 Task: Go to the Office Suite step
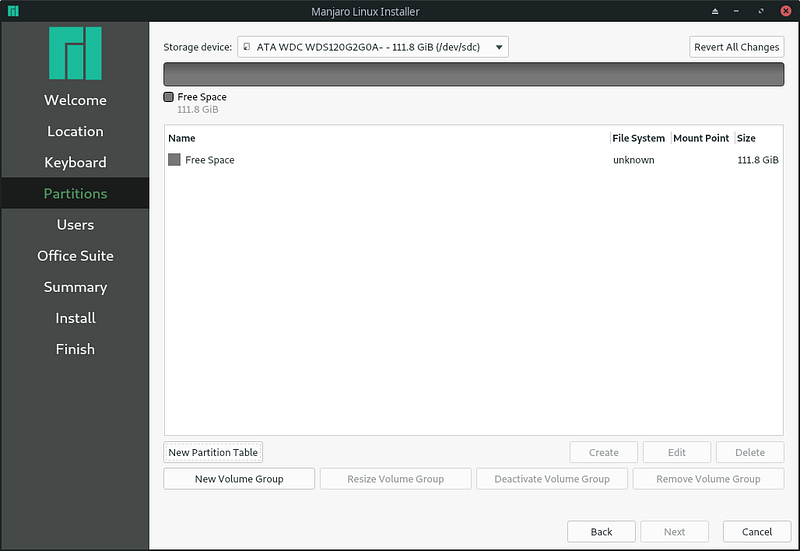point(75,256)
